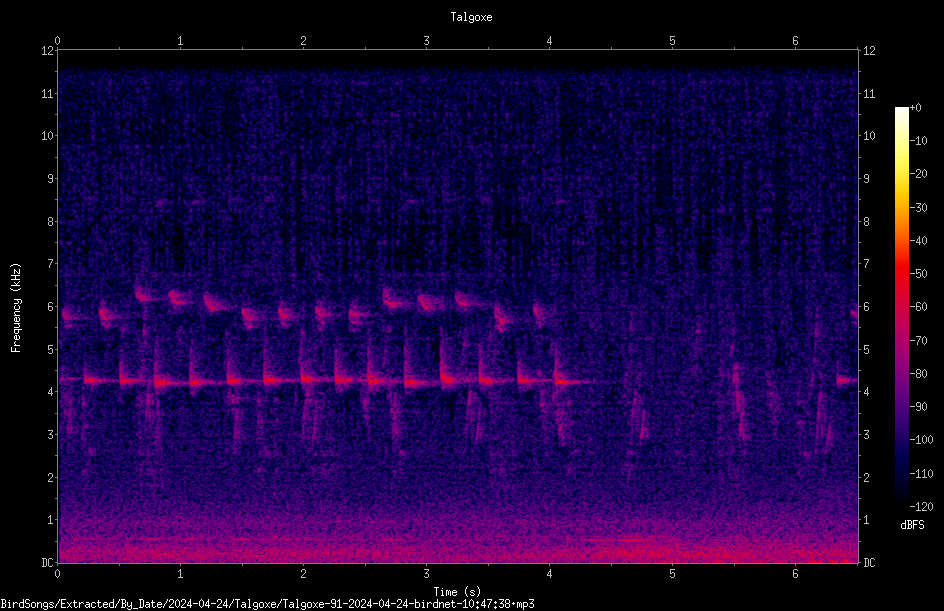
Task: Click the 5 second top tick label
Action: 672,41
